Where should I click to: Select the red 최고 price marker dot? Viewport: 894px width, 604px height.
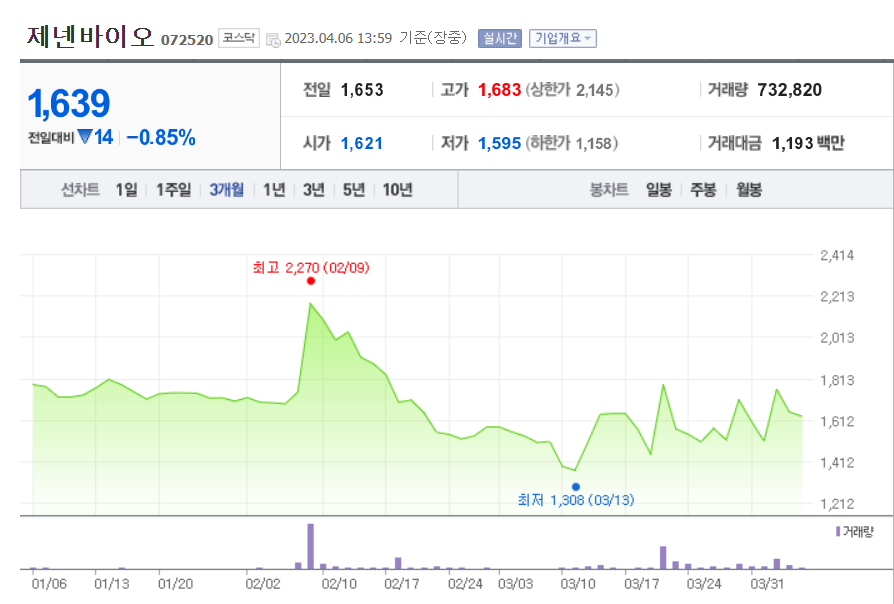[x=311, y=281]
